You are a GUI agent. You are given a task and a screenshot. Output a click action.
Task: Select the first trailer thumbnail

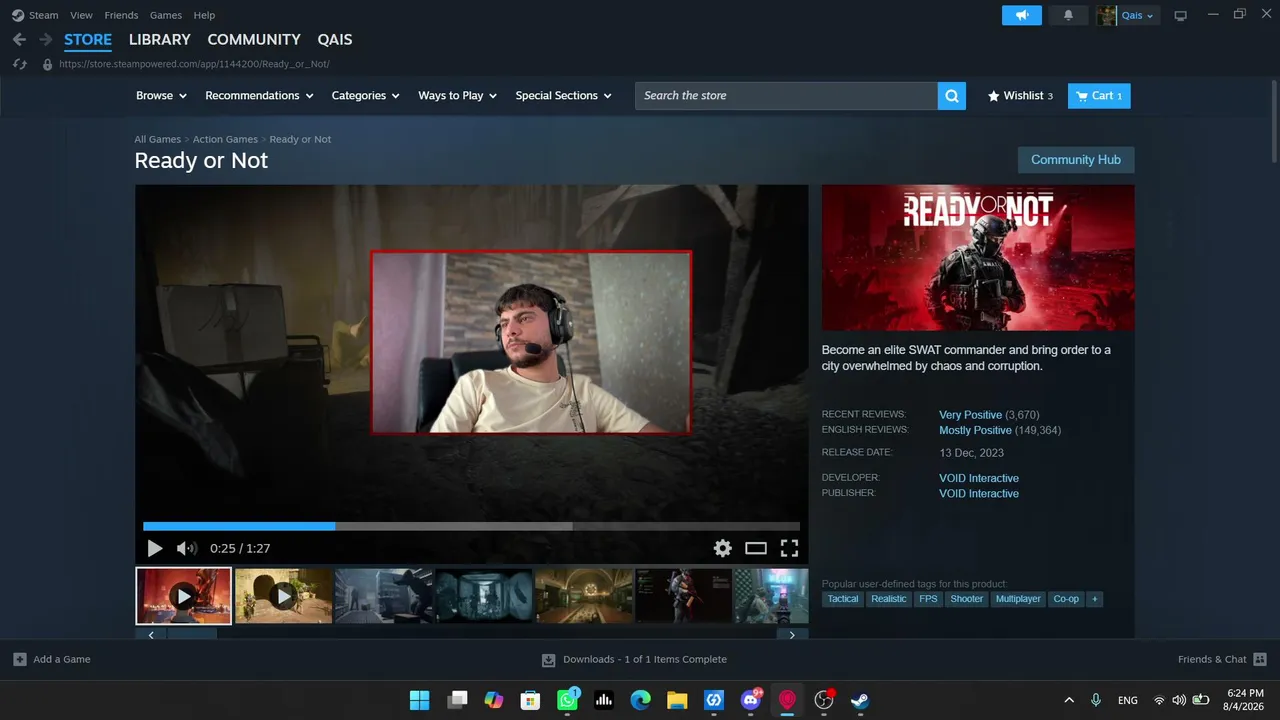(x=183, y=596)
